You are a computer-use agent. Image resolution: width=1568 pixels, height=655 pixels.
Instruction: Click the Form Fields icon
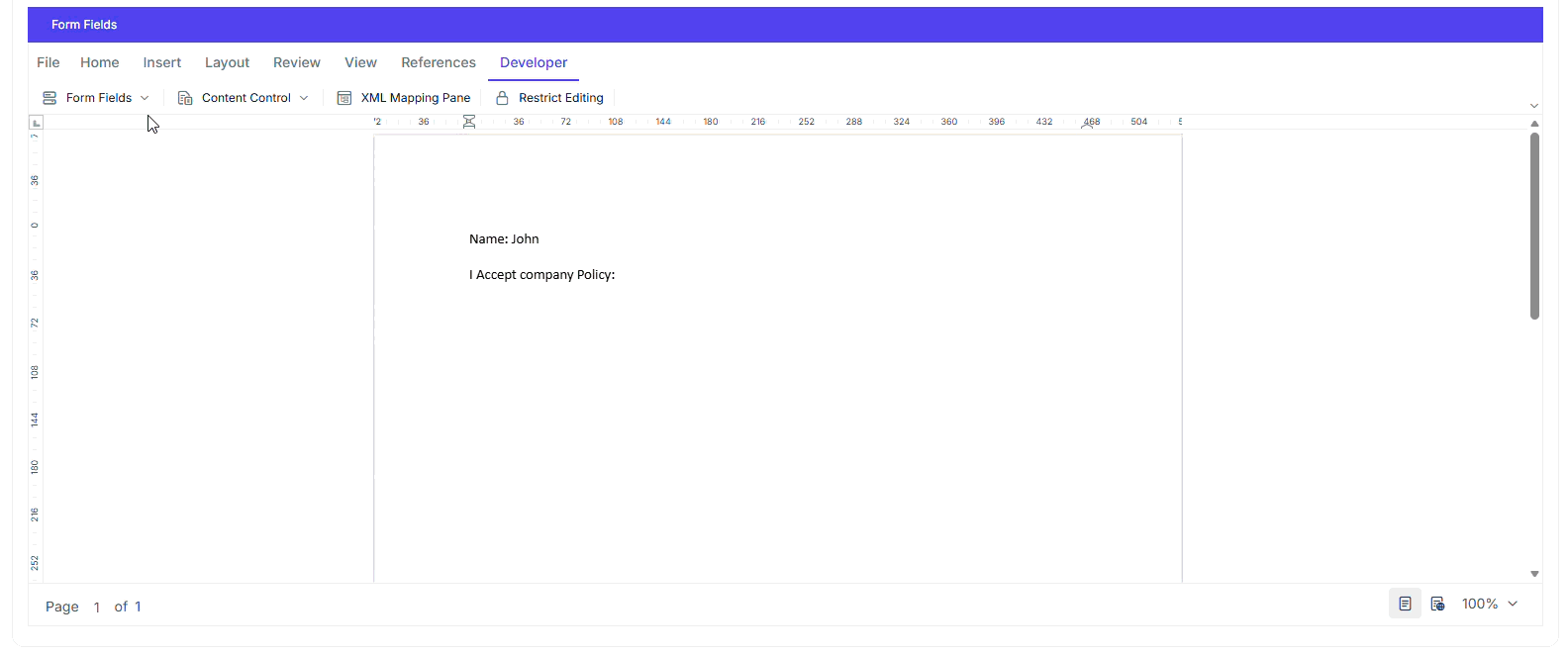pyautogui.click(x=49, y=98)
